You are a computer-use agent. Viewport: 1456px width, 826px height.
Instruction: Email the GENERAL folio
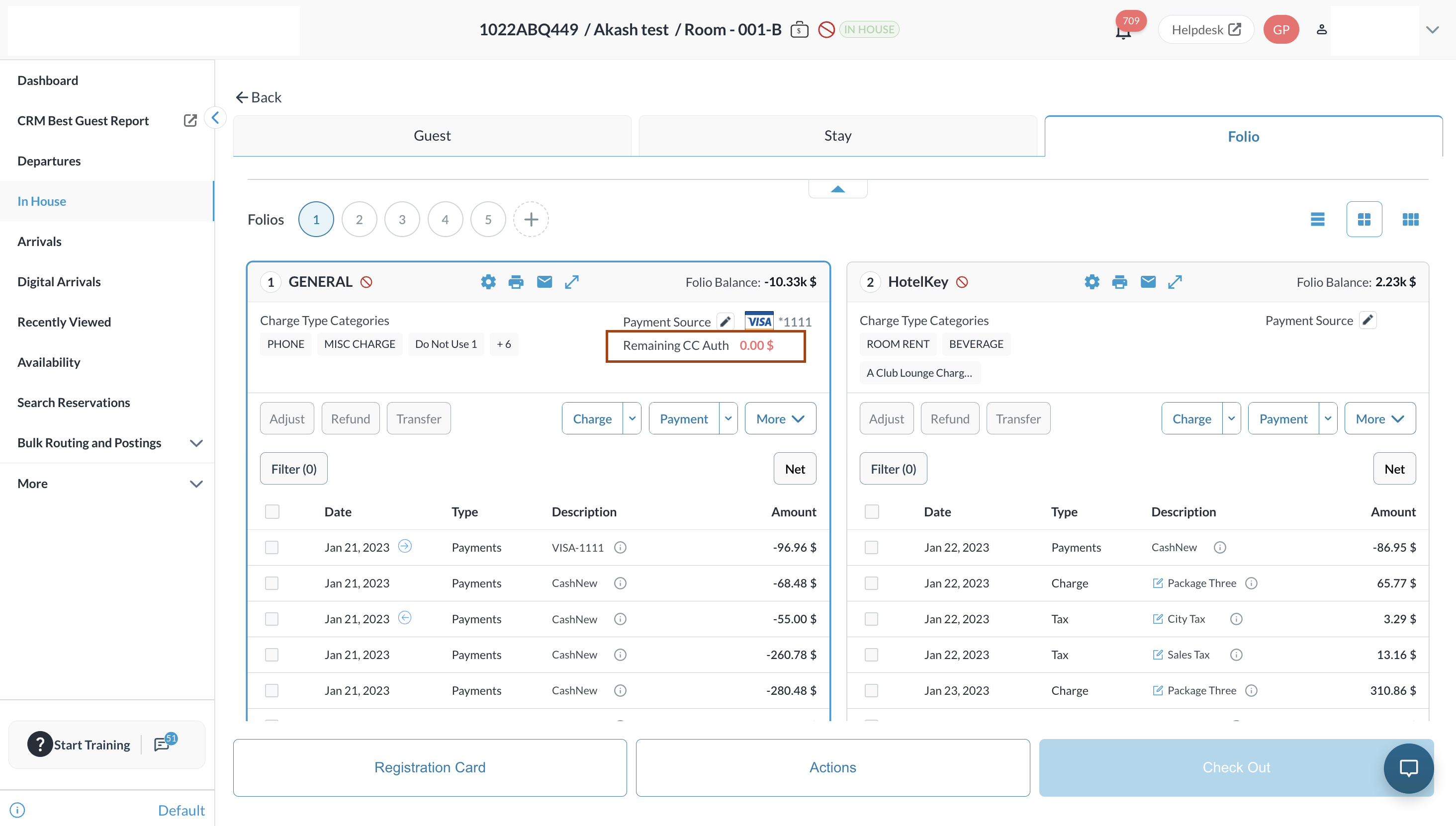click(545, 282)
